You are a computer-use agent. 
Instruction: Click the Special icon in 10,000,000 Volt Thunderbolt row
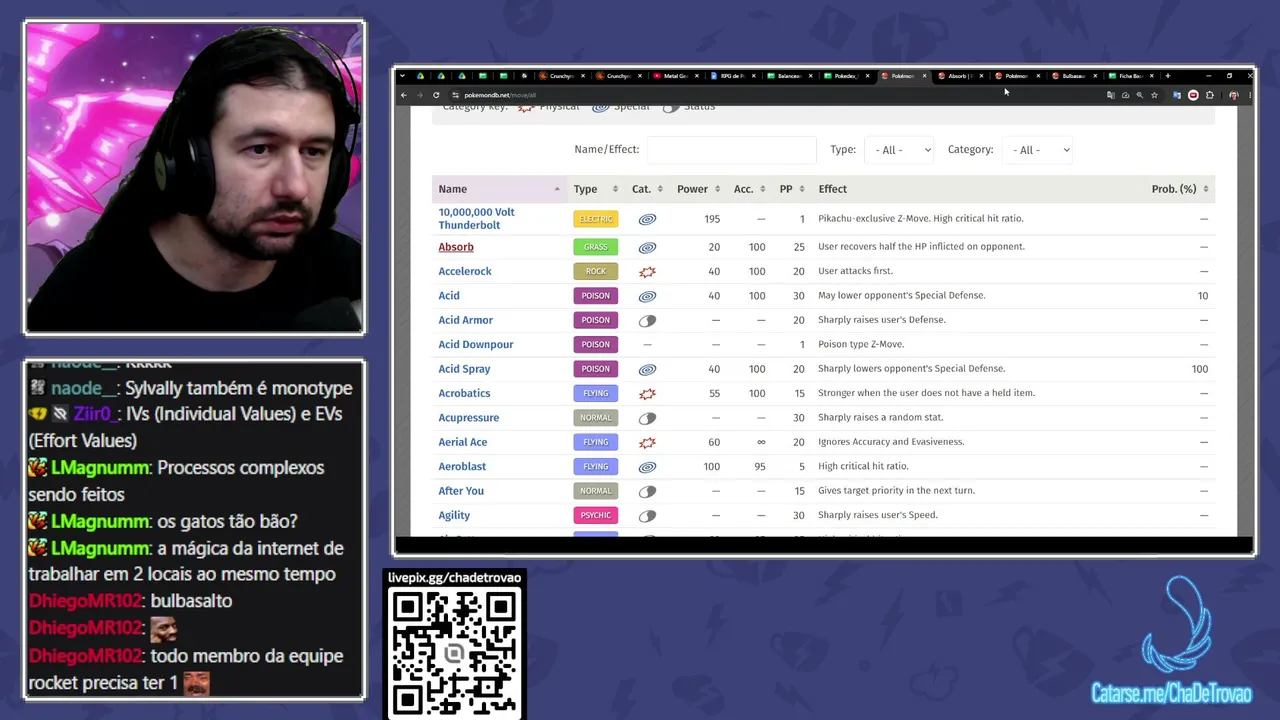647,219
